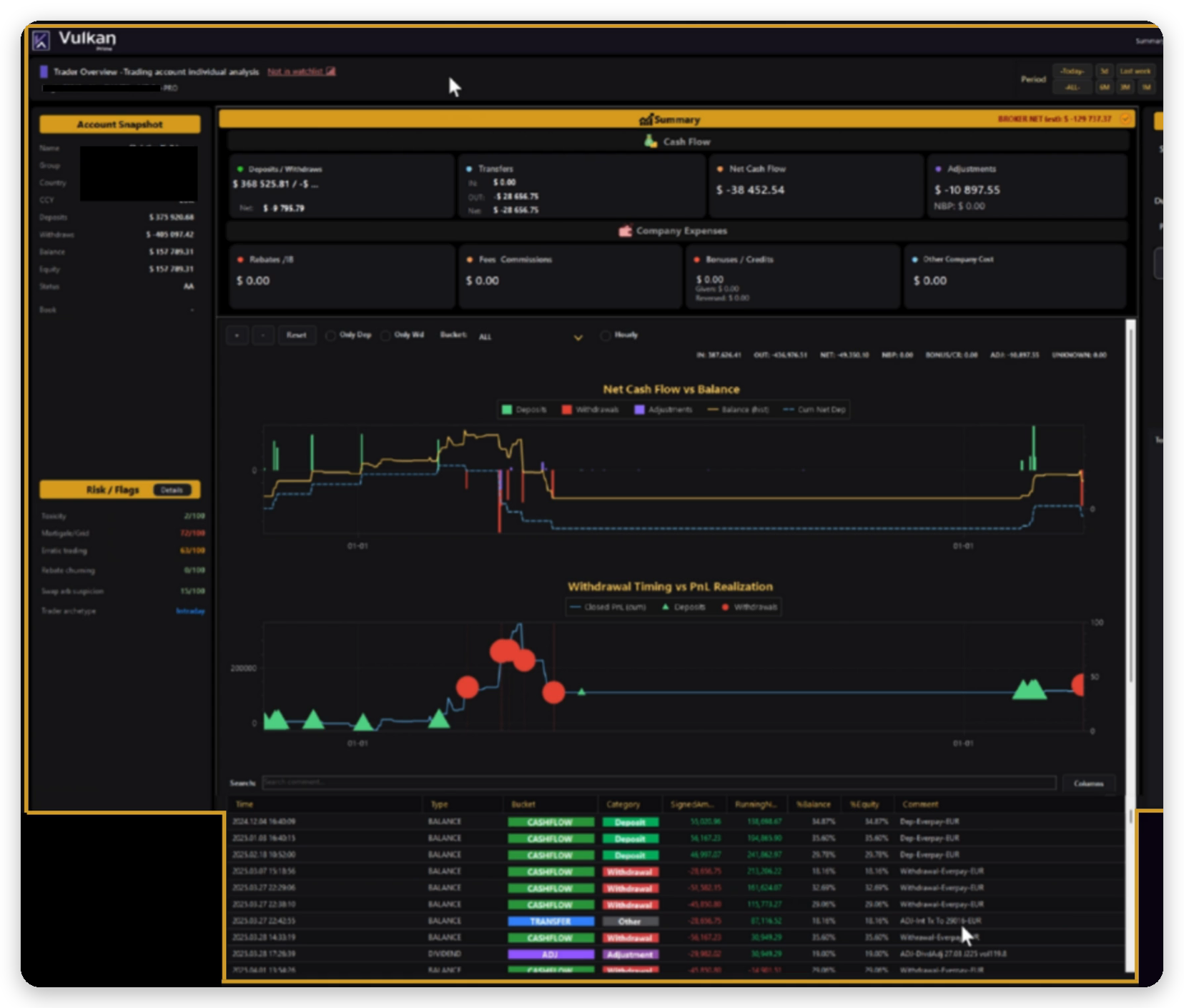This screenshot has height=1008, width=1184.
Task: Select the Last week period
Action: pos(1135,71)
